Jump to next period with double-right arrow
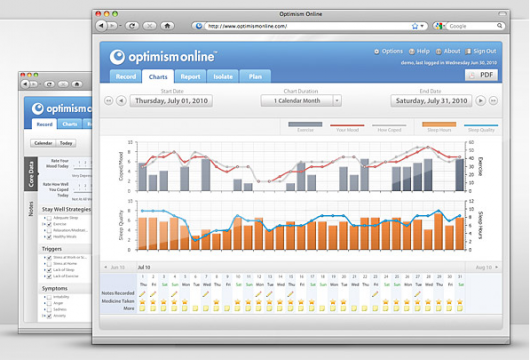Viewport: 530px width, 360px height. 493,101
